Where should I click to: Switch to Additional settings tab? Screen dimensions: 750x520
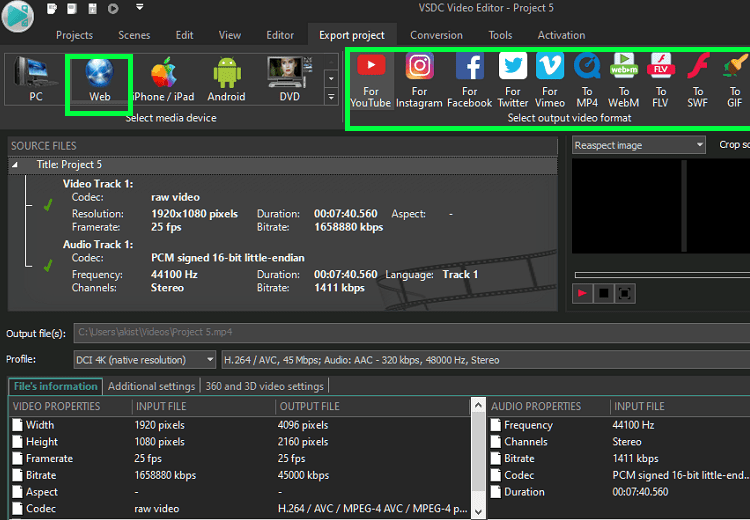click(x=152, y=386)
